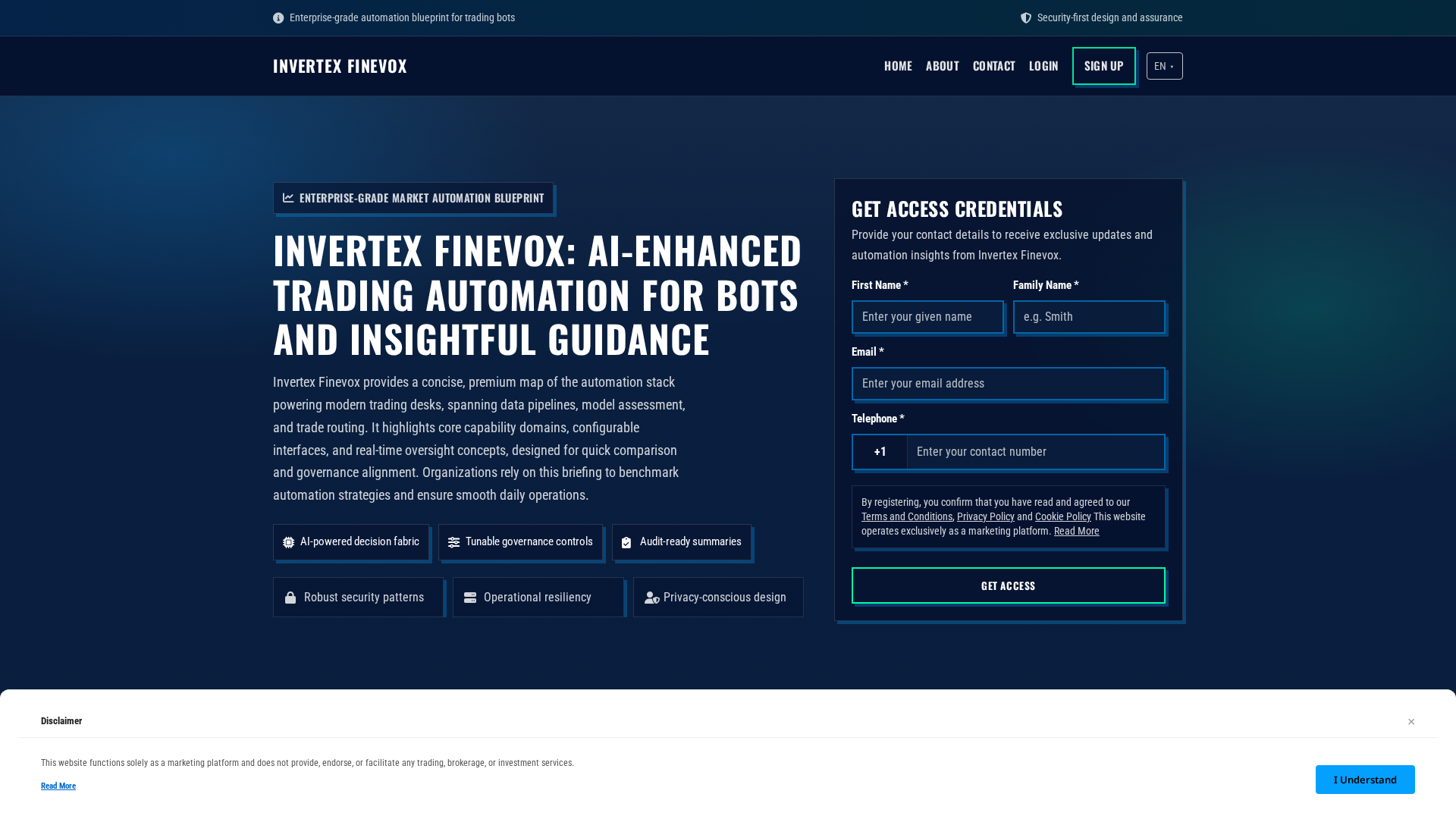The height and width of the screenshot is (819, 1456).
Task: Open the EN language dropdown
Action: [x=1164, y=66]
